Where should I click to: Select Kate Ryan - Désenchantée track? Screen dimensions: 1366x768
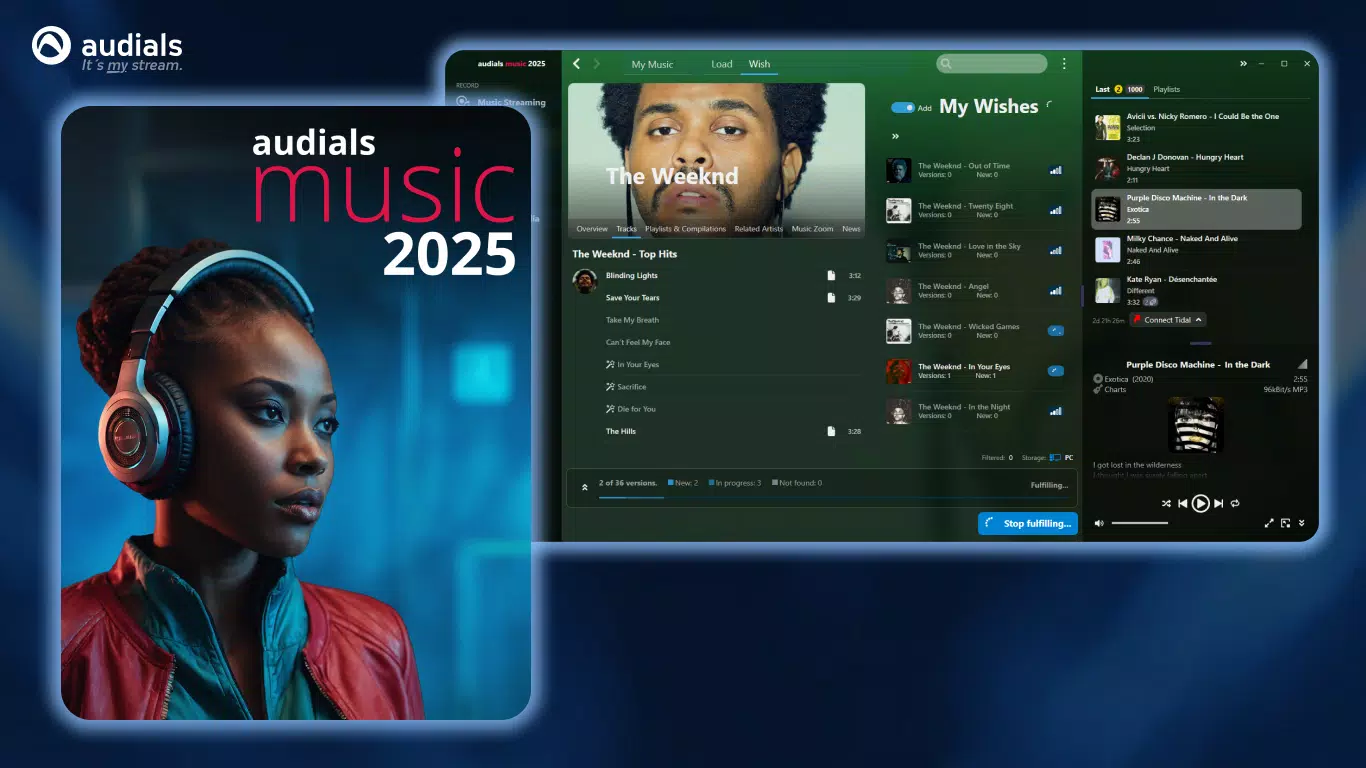click(x=1197, y=291)
